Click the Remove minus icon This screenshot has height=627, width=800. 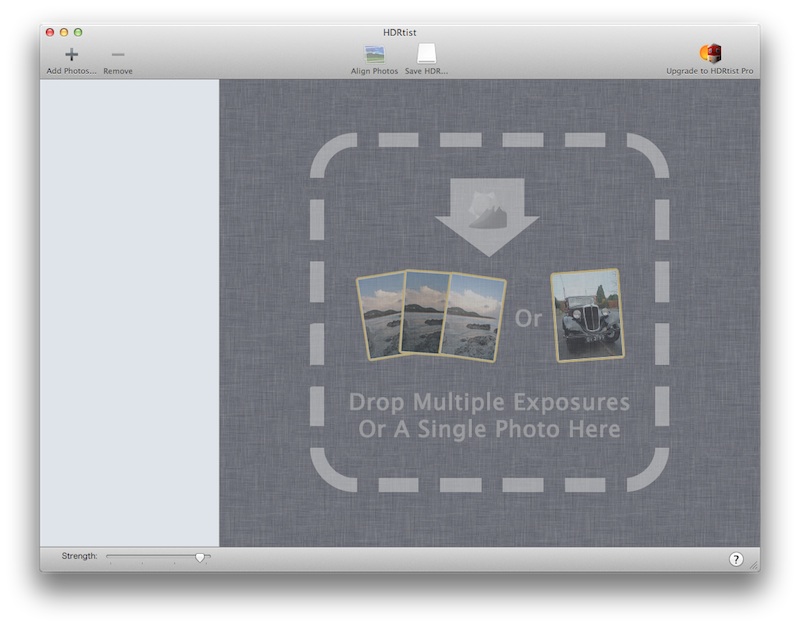118,54
